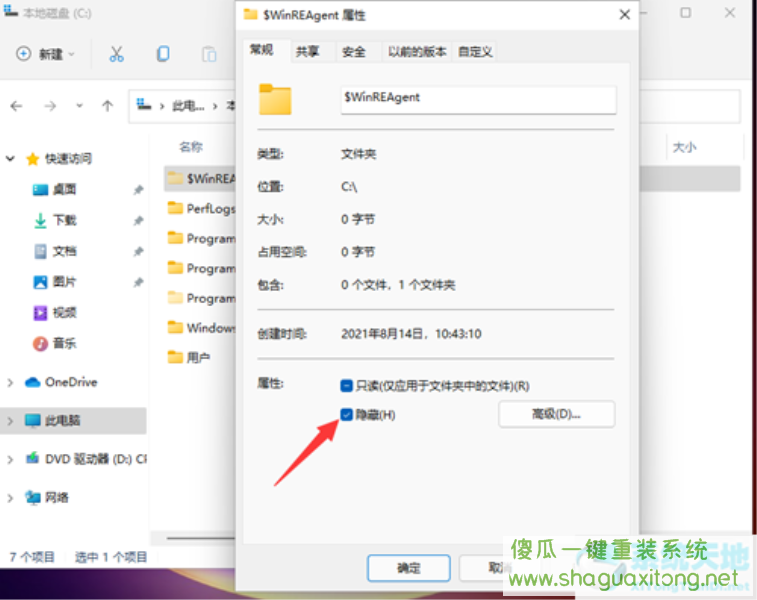Confirm with the OK (确定) button
The width and height of the screenshot is (757, 600).
[x=409, y=568]
